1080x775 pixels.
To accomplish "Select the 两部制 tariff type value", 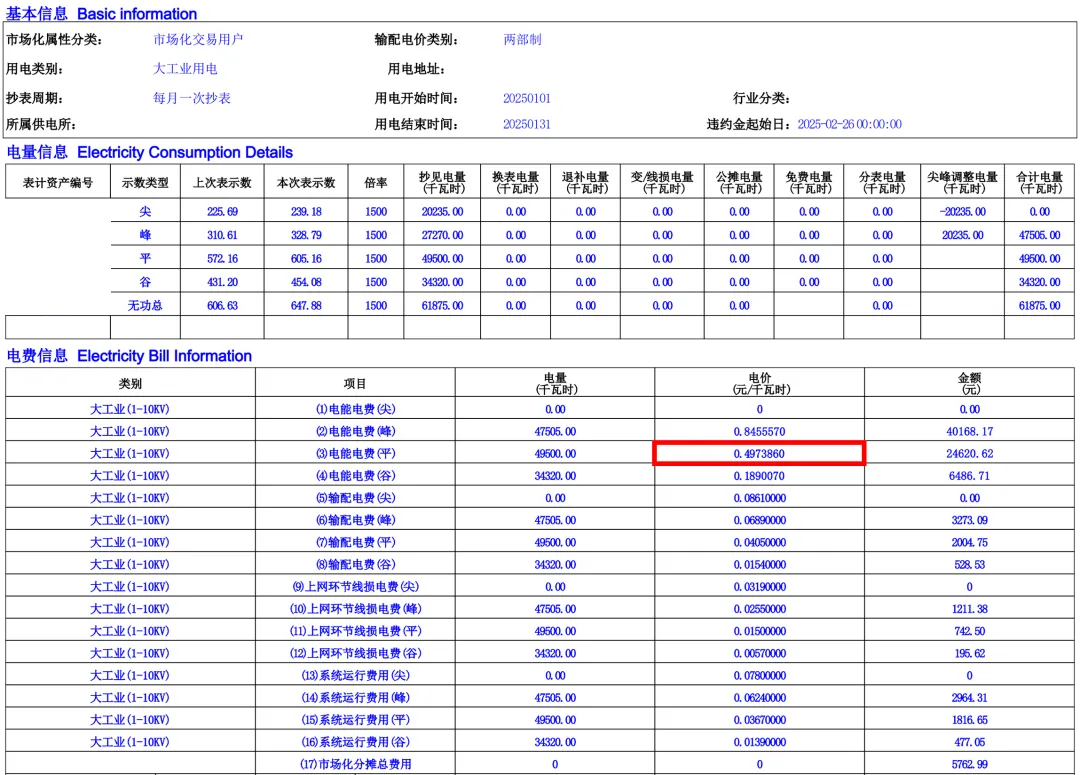I will pos(522,40).
